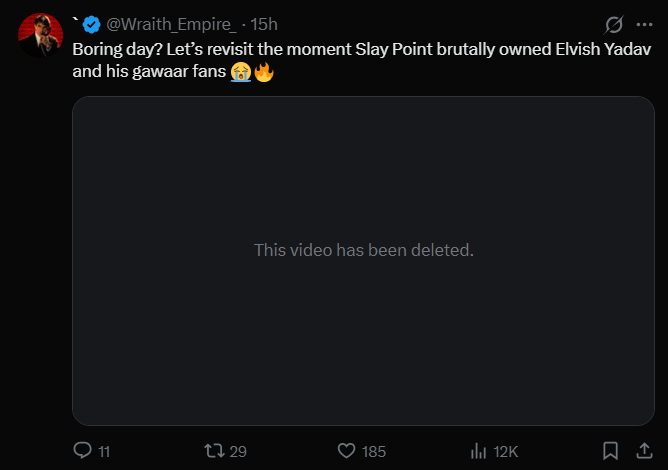The image size is (668, 470).
Task: Open the Wraith_Empire_ profile avatar
Action: tap(40, 35)
